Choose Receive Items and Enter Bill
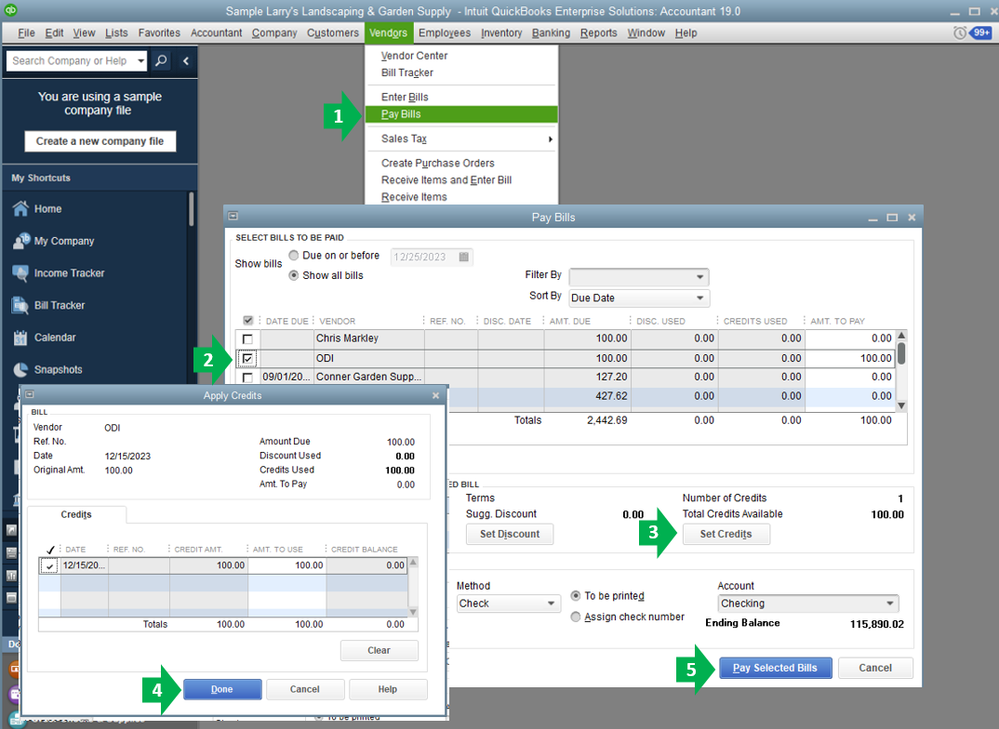The width and height of the screenshot is (999, 729). [x=447, y=180]
